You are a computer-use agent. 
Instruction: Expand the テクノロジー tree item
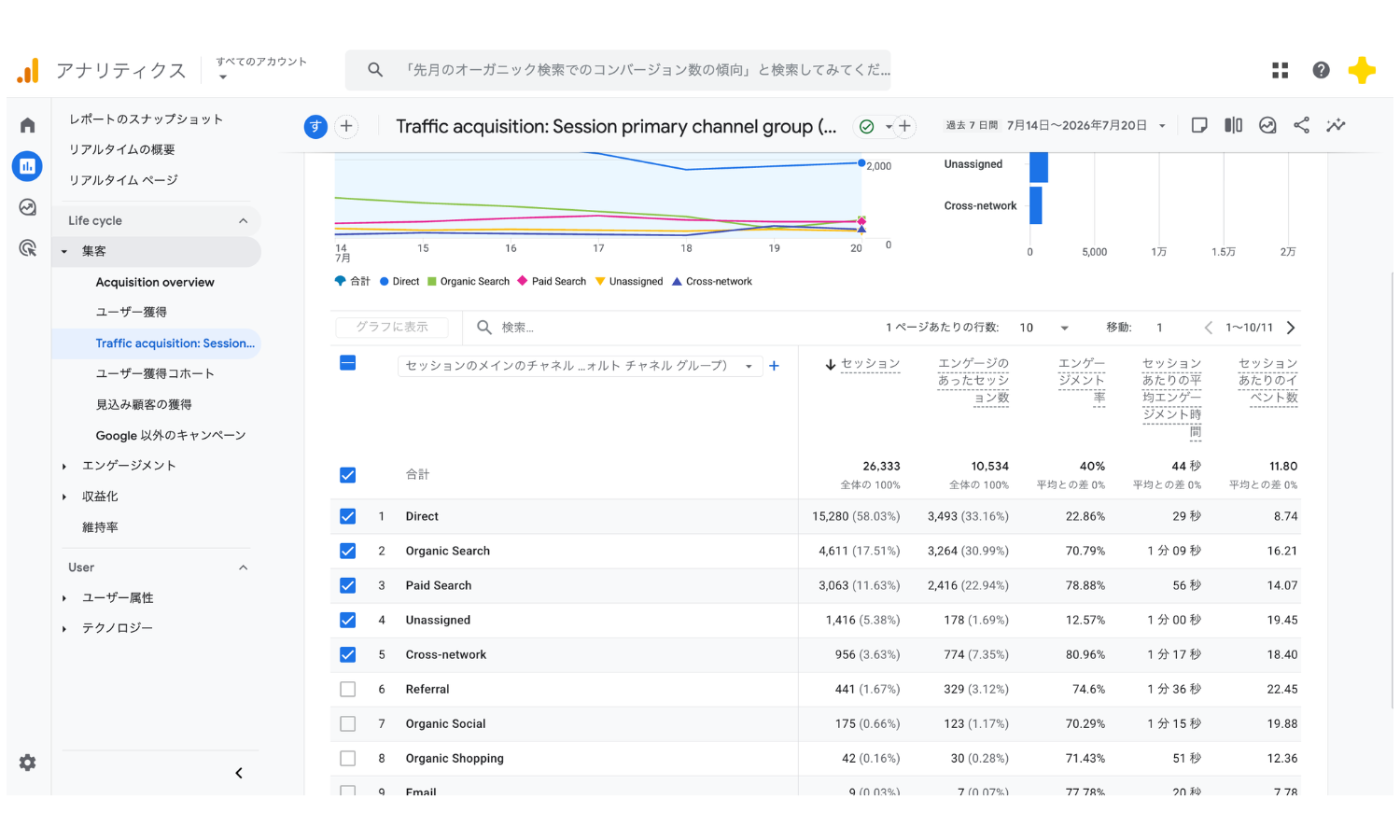[x=64, y=628]
